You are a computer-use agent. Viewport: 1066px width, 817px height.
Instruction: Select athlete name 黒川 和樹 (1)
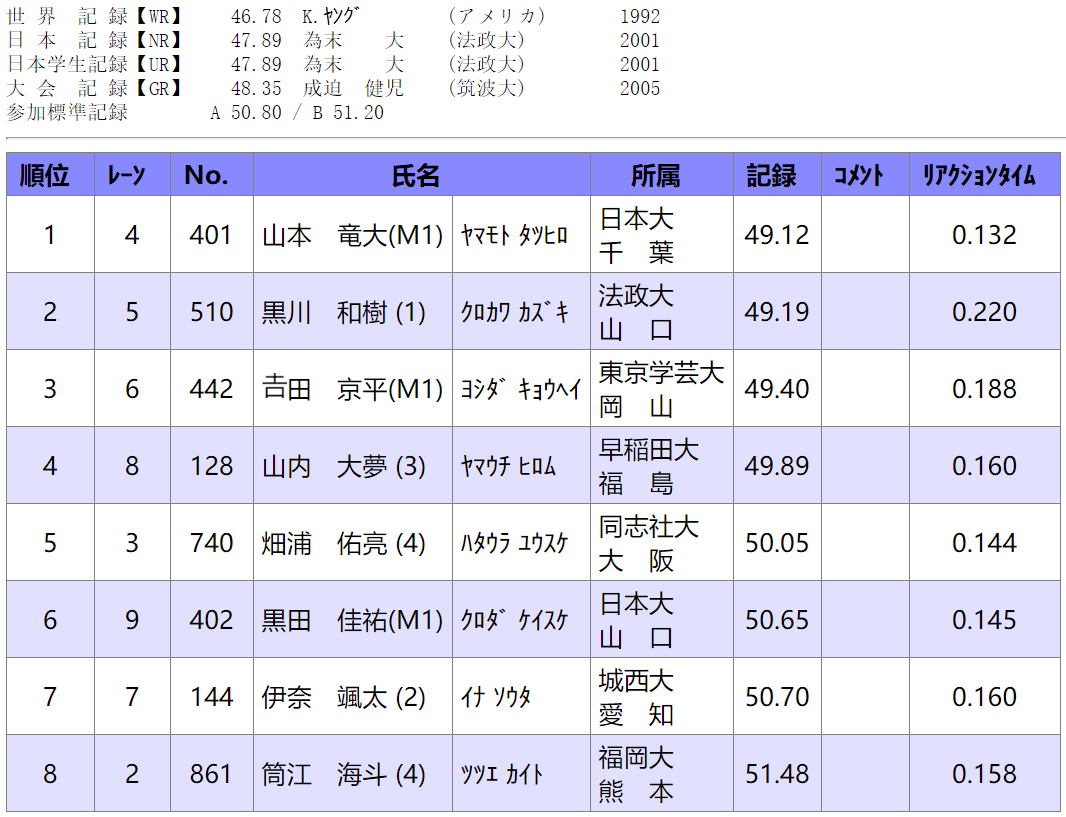pos(344,312)
